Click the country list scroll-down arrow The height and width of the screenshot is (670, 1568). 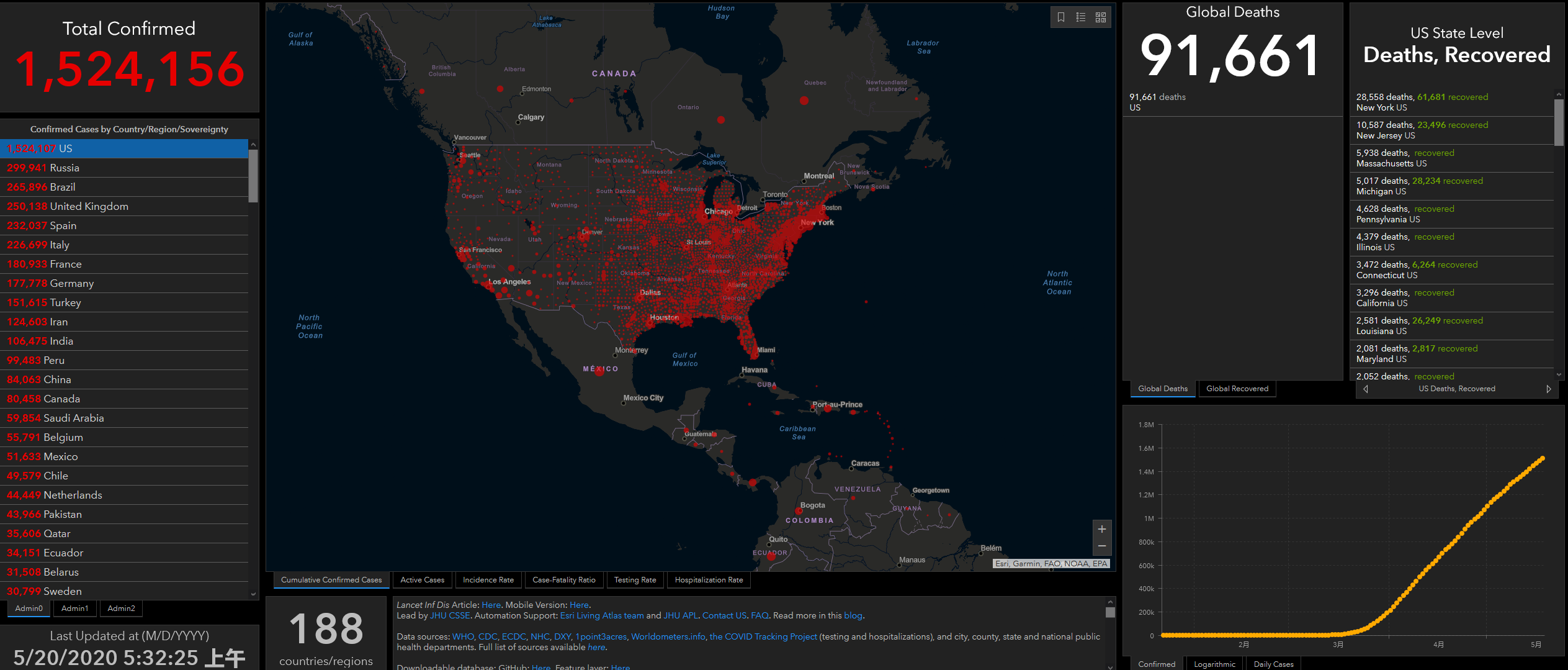coord(253,594)
